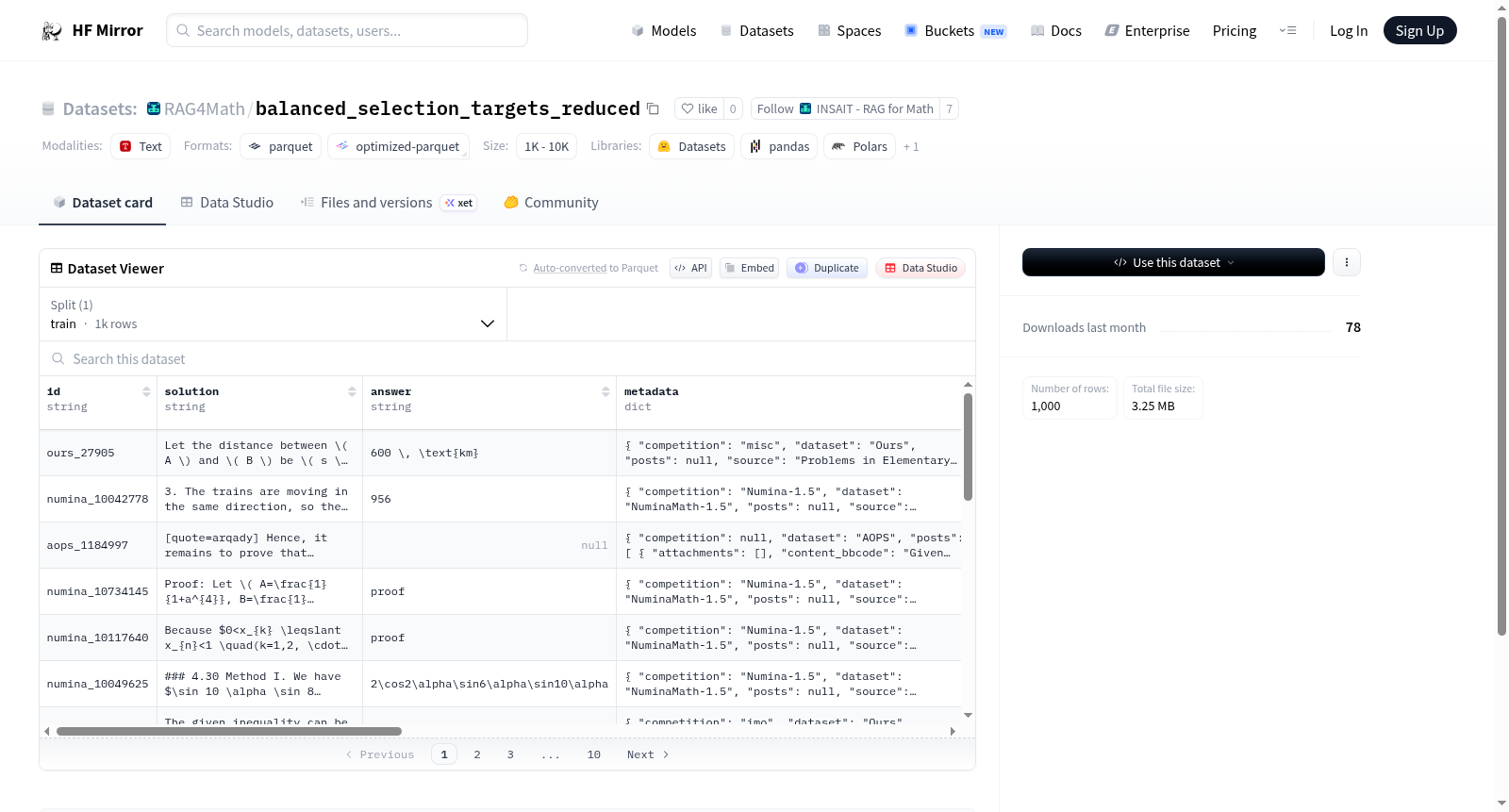Open the API button in Dataset Viewer
Image resolution: width=1509 pixels, height=812 pixels.
tap(690, 268)
